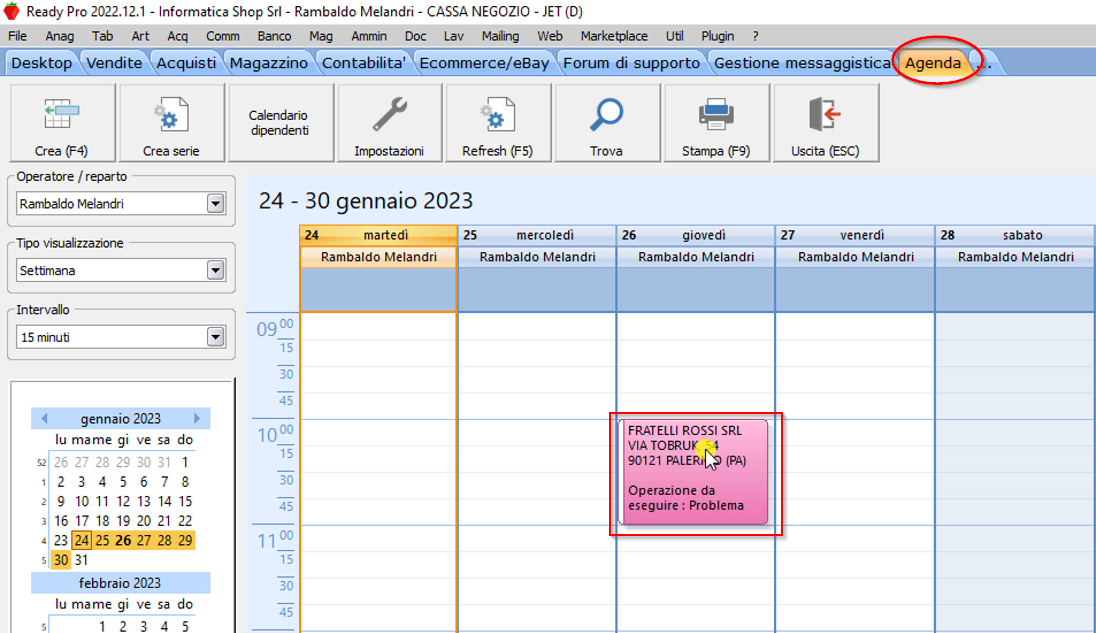Switch to the Magazzino tab
Image resolution: width=1096 pixels, height=633 pixels.
point(268,63)
